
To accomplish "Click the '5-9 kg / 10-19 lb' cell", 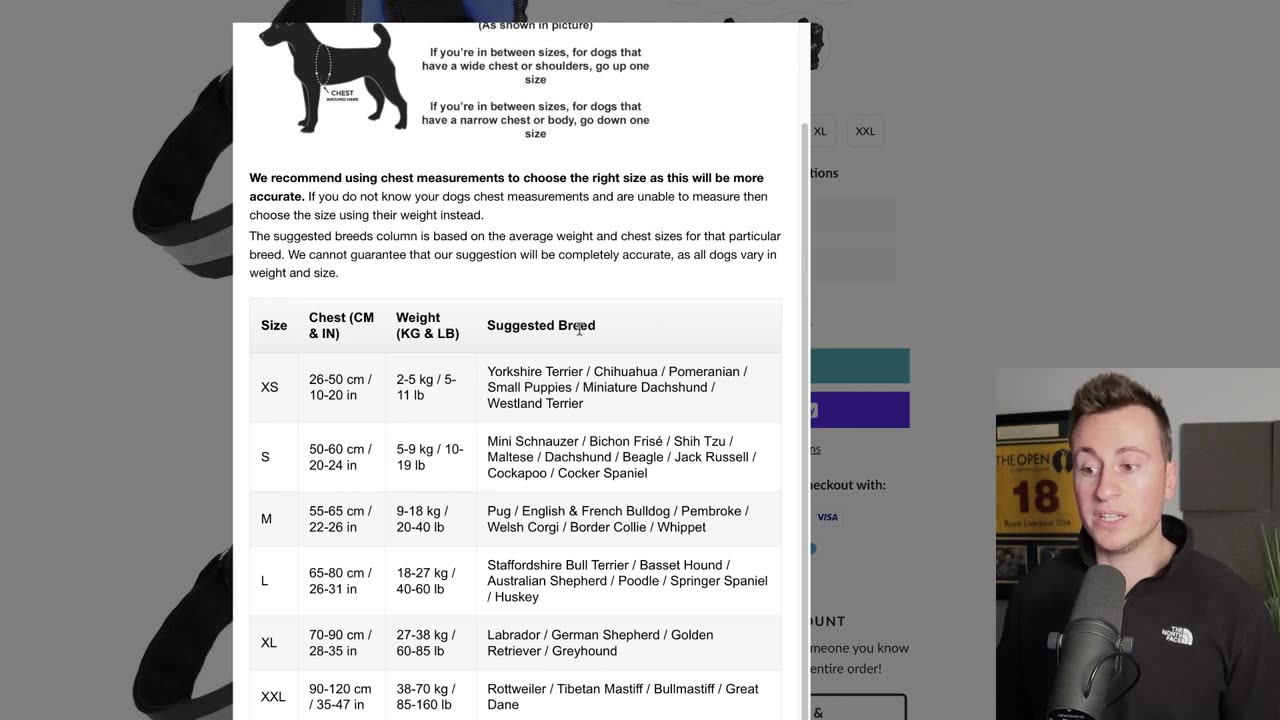I will [x=430, y=457].
